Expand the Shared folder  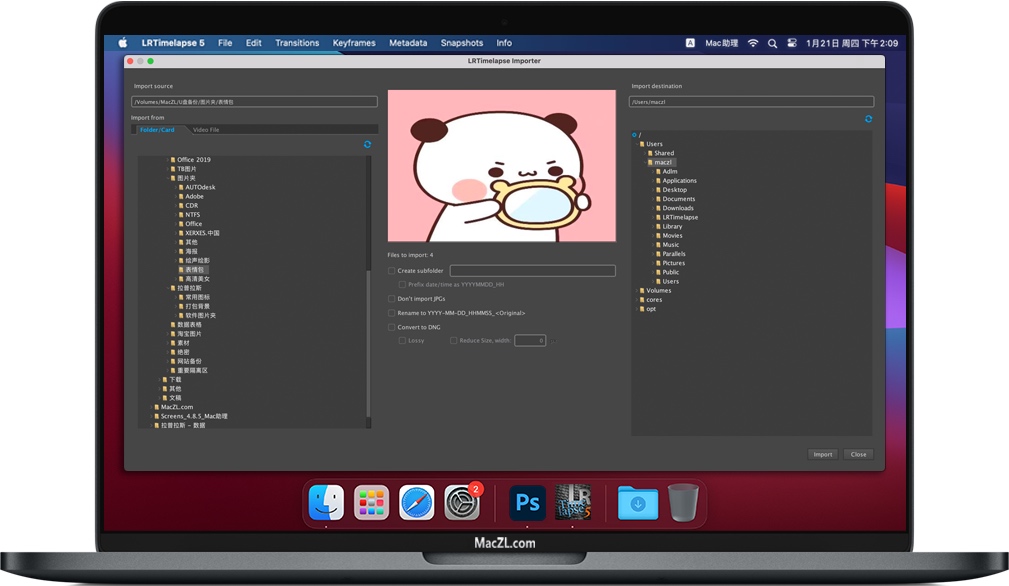pos(645,154)
